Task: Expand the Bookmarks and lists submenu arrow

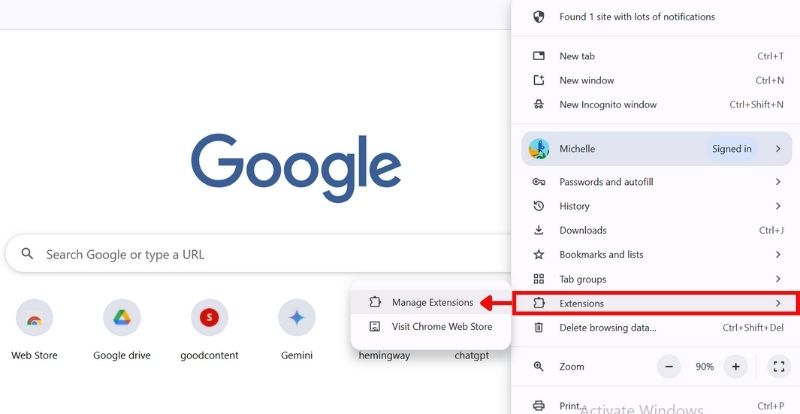Action: (x=778, y=254)
